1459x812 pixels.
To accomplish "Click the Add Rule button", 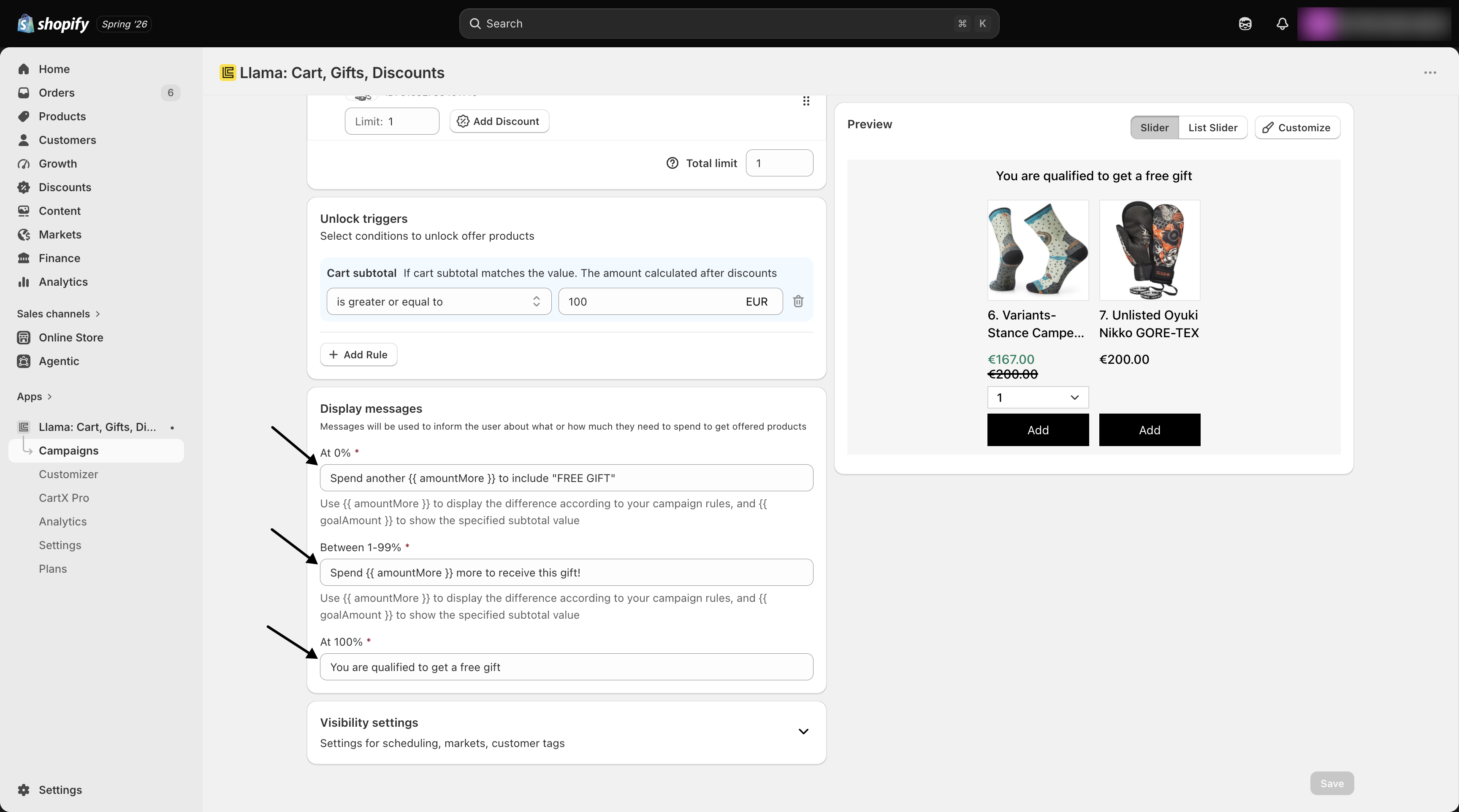I will pyautogui.click(x=358, y=355).
